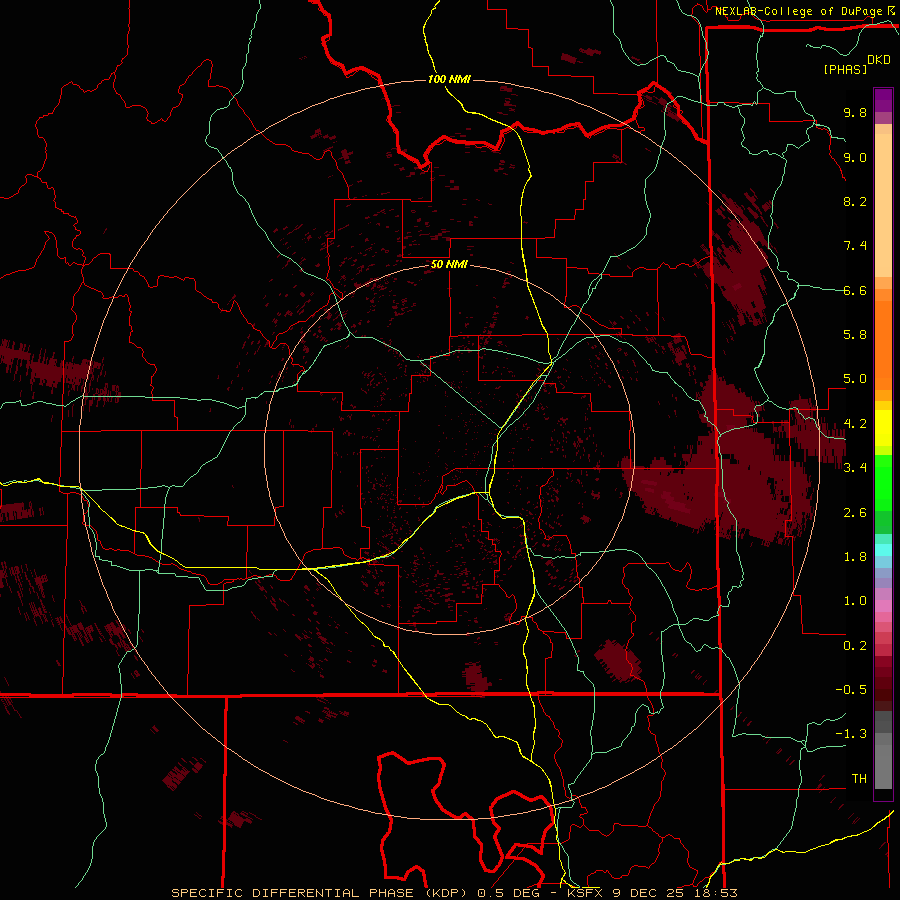Click the "100 NMI" range ring label

[x=449, y=79]
